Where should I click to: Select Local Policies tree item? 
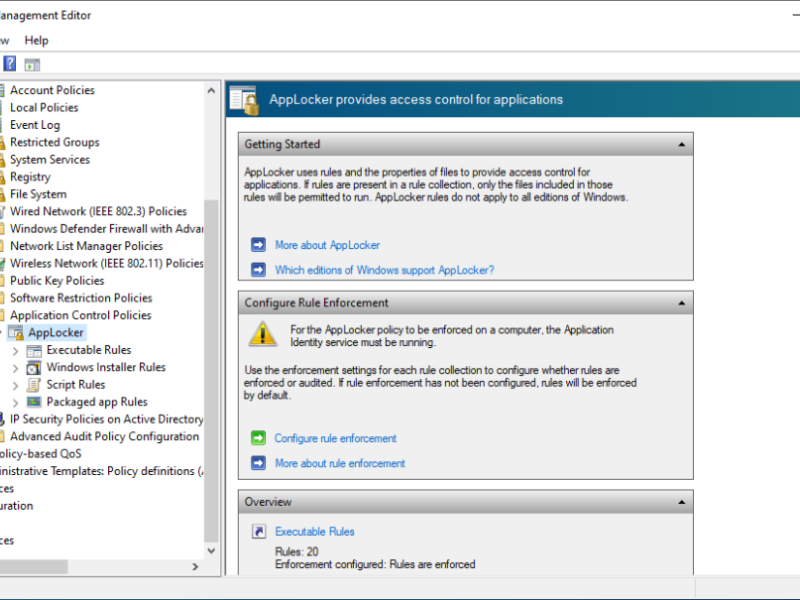[44, 108]
